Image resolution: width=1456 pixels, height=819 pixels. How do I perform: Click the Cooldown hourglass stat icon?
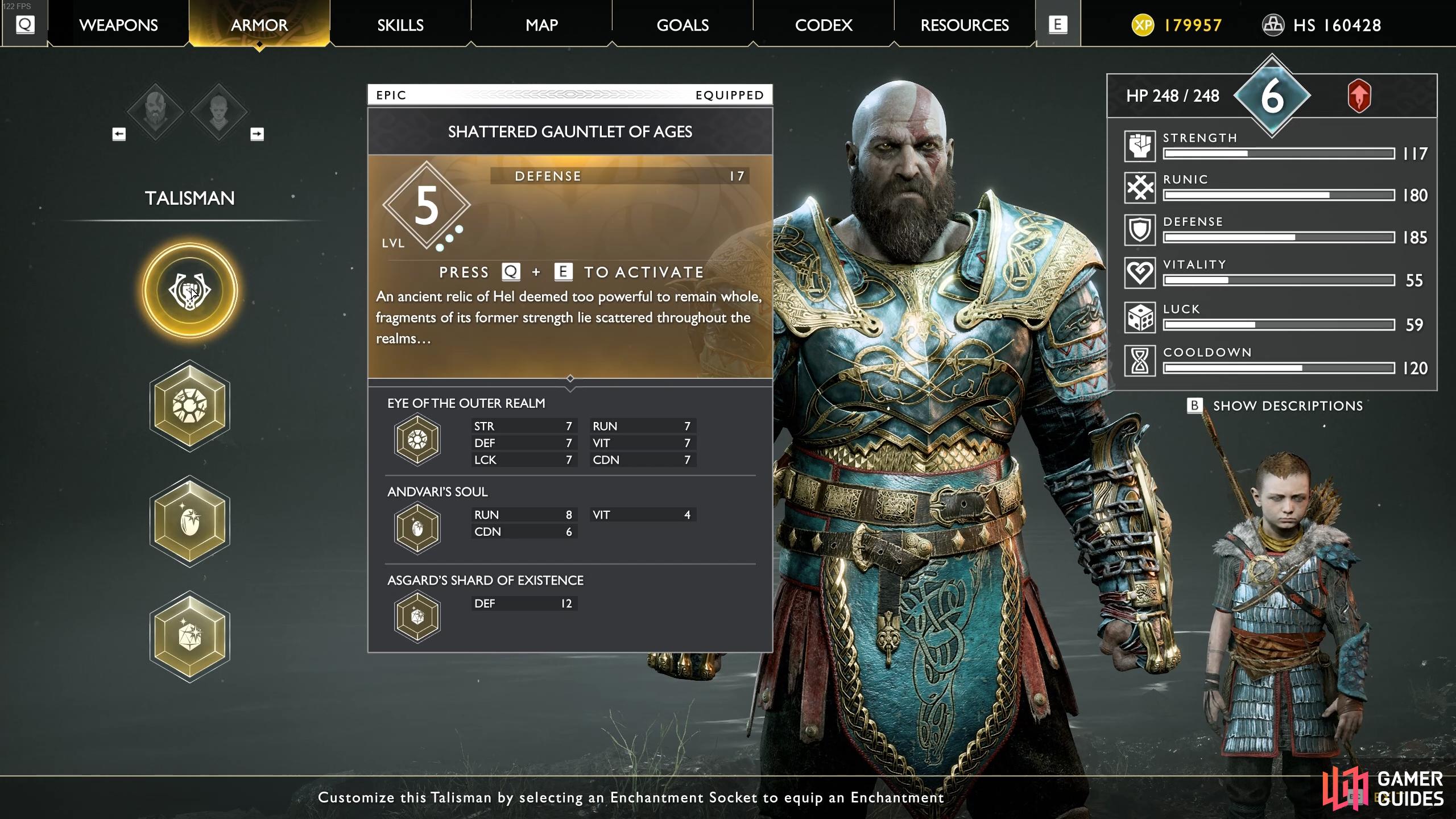point(1140,361)
